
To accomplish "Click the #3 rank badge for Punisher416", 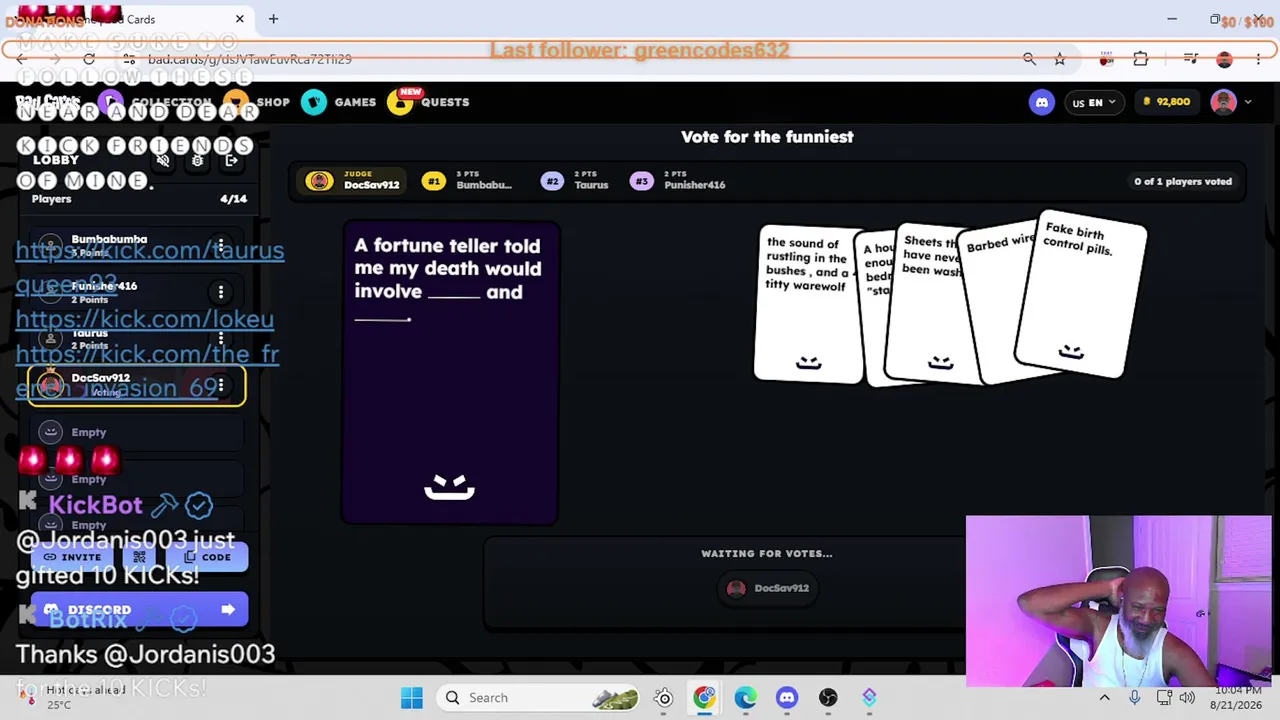I will tap(642, 181).
